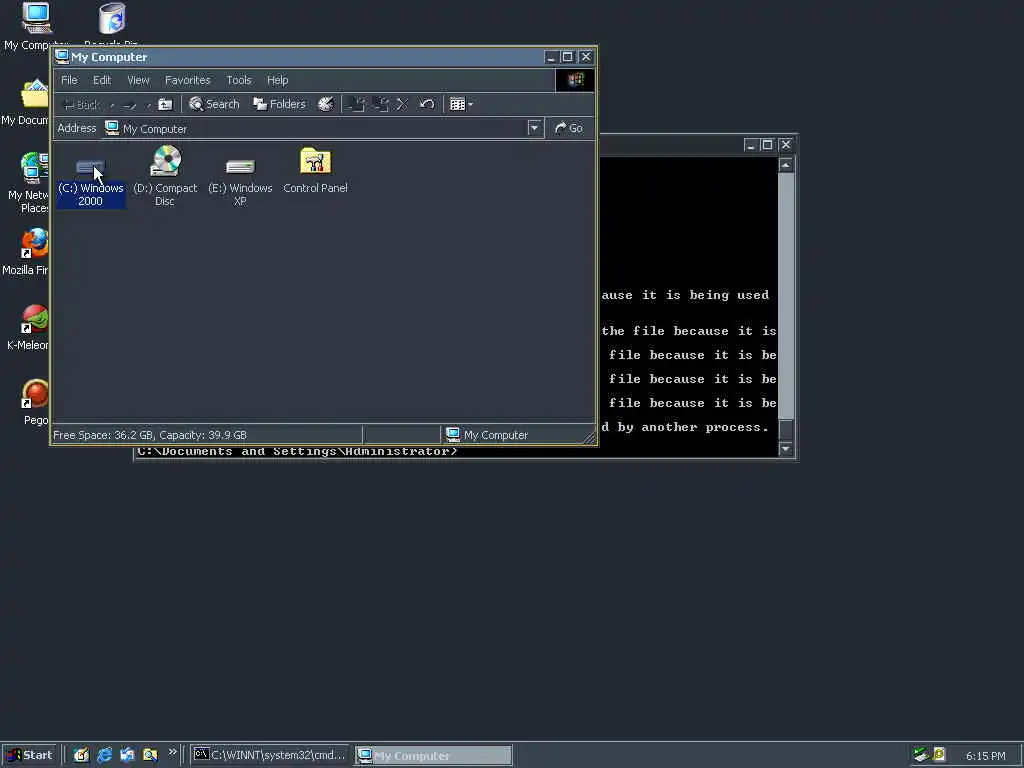Click scroll up arrow in command prompt window
The height and width of the screenshot is (768, 1024).
coord(786,165)
